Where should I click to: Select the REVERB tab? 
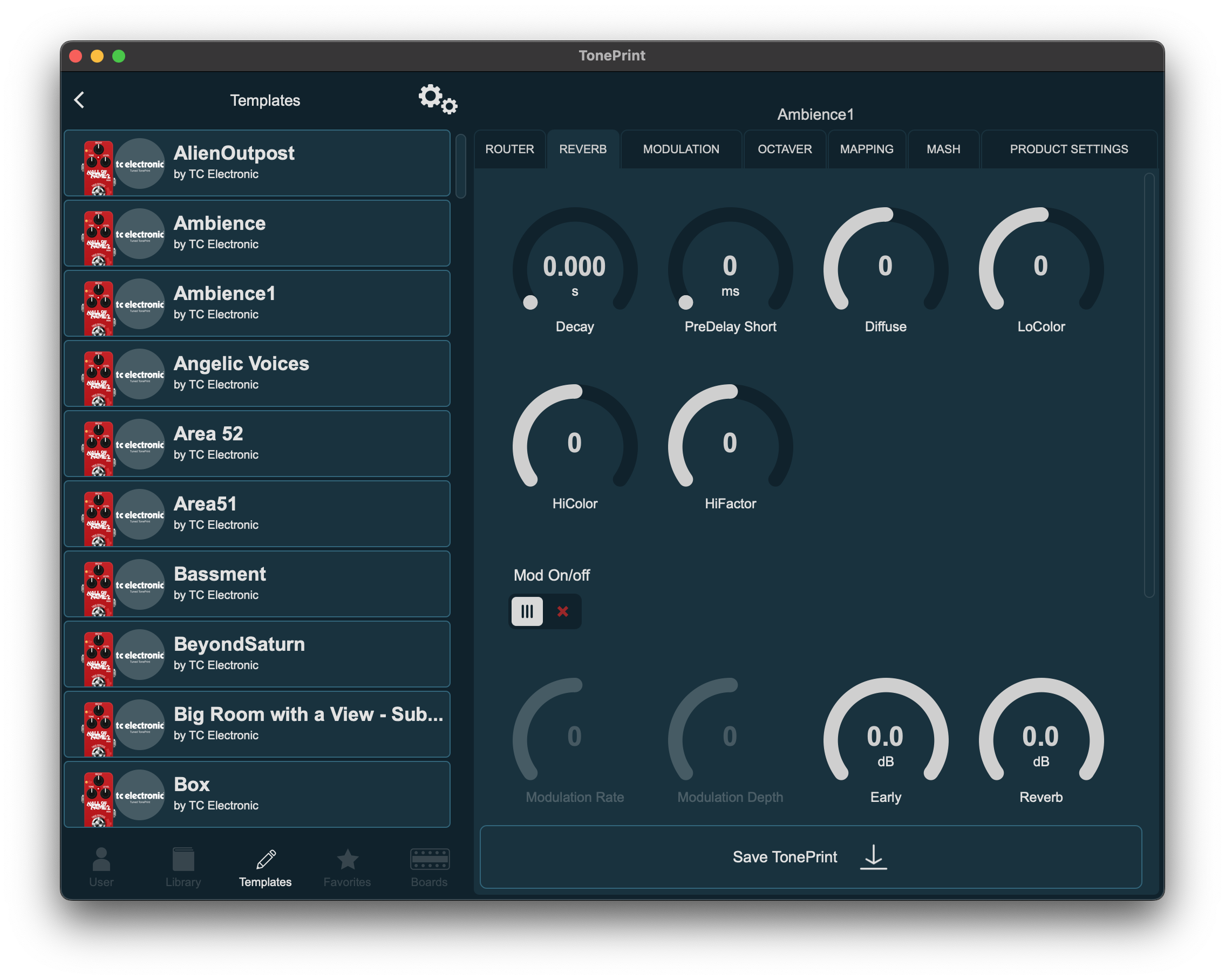tap(583, 149)
